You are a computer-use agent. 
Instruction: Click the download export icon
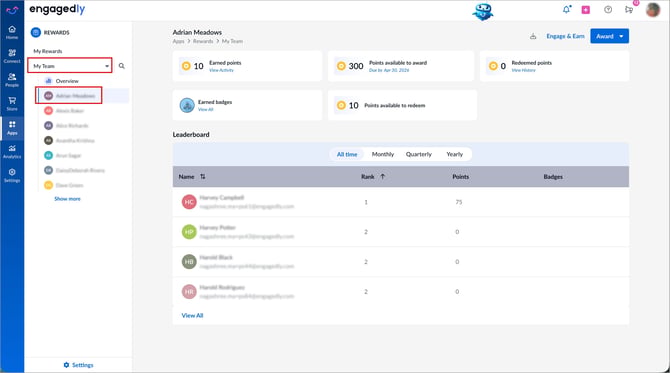pyautogui.click(x=533, y=36)
